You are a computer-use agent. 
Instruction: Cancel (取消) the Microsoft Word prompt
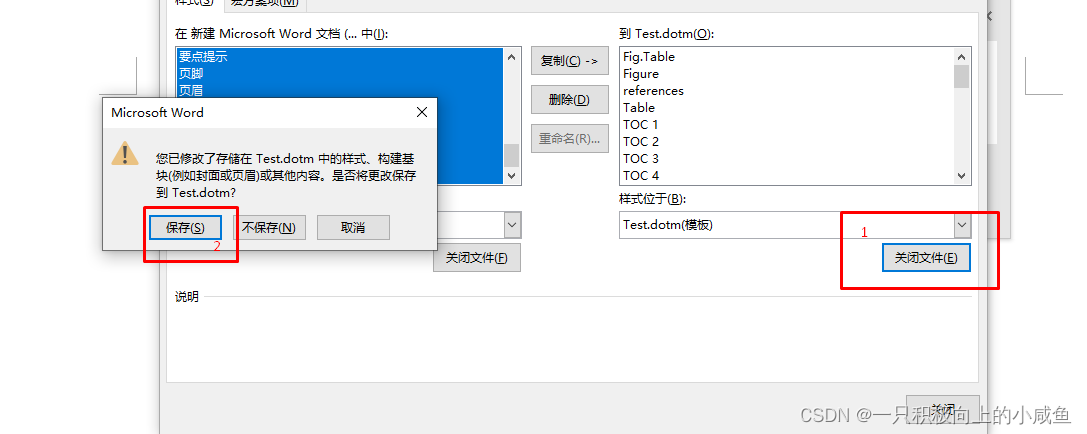coord(353,227)
